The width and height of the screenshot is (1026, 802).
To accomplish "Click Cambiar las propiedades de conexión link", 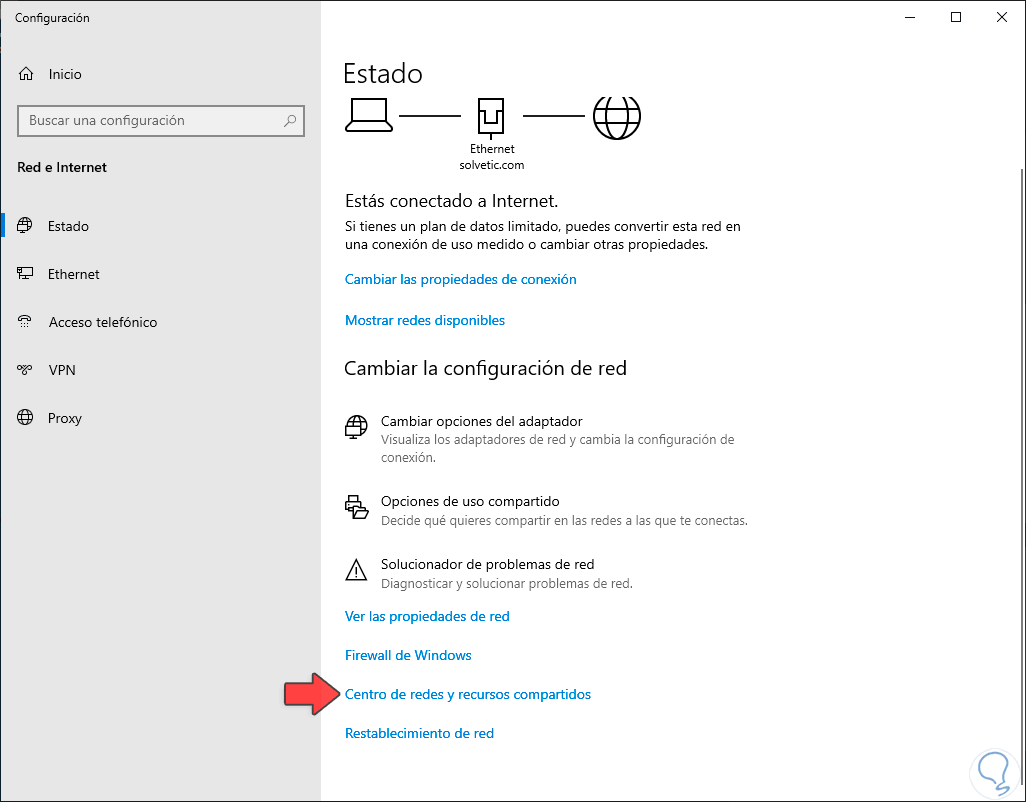I will (461, 279).
